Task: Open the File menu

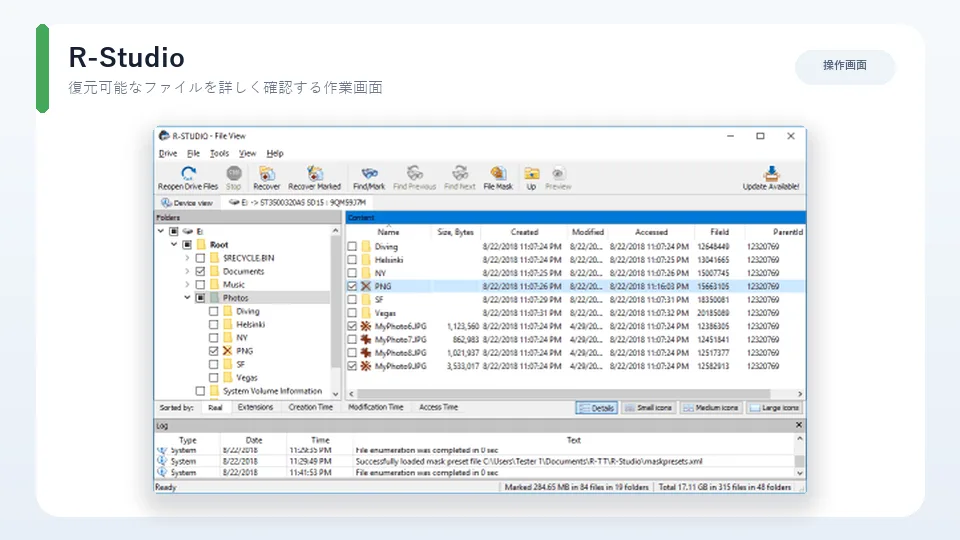Action: (193, 154)
